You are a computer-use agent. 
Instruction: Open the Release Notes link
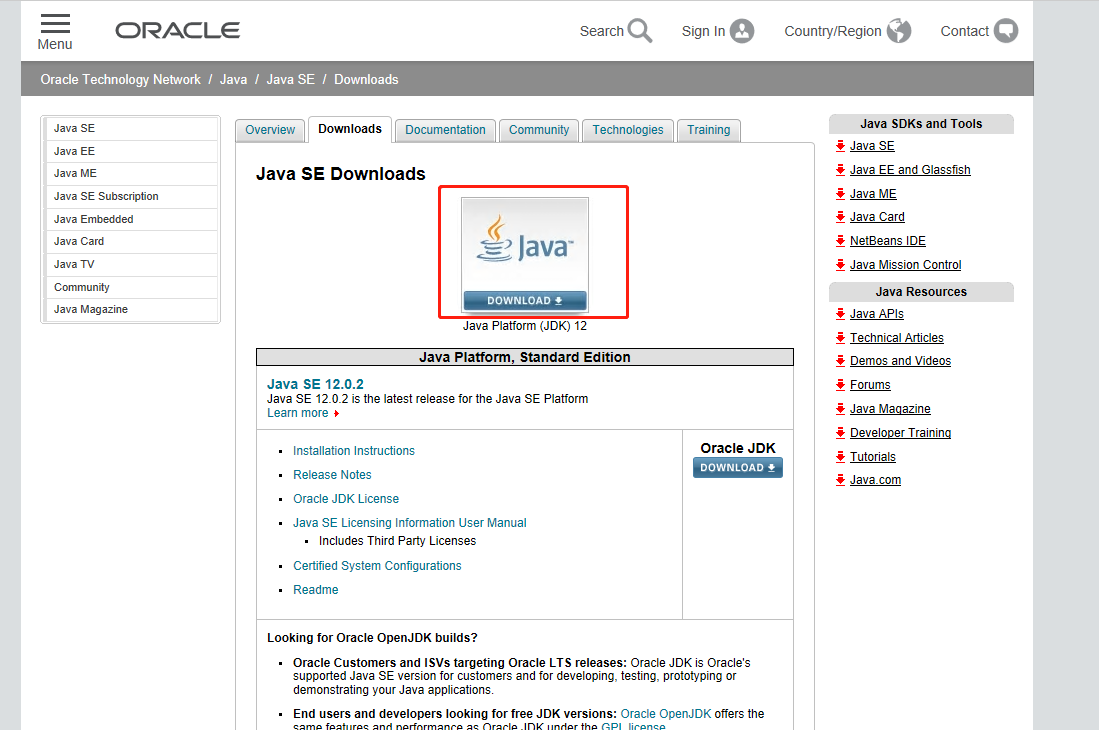point(332,474)
